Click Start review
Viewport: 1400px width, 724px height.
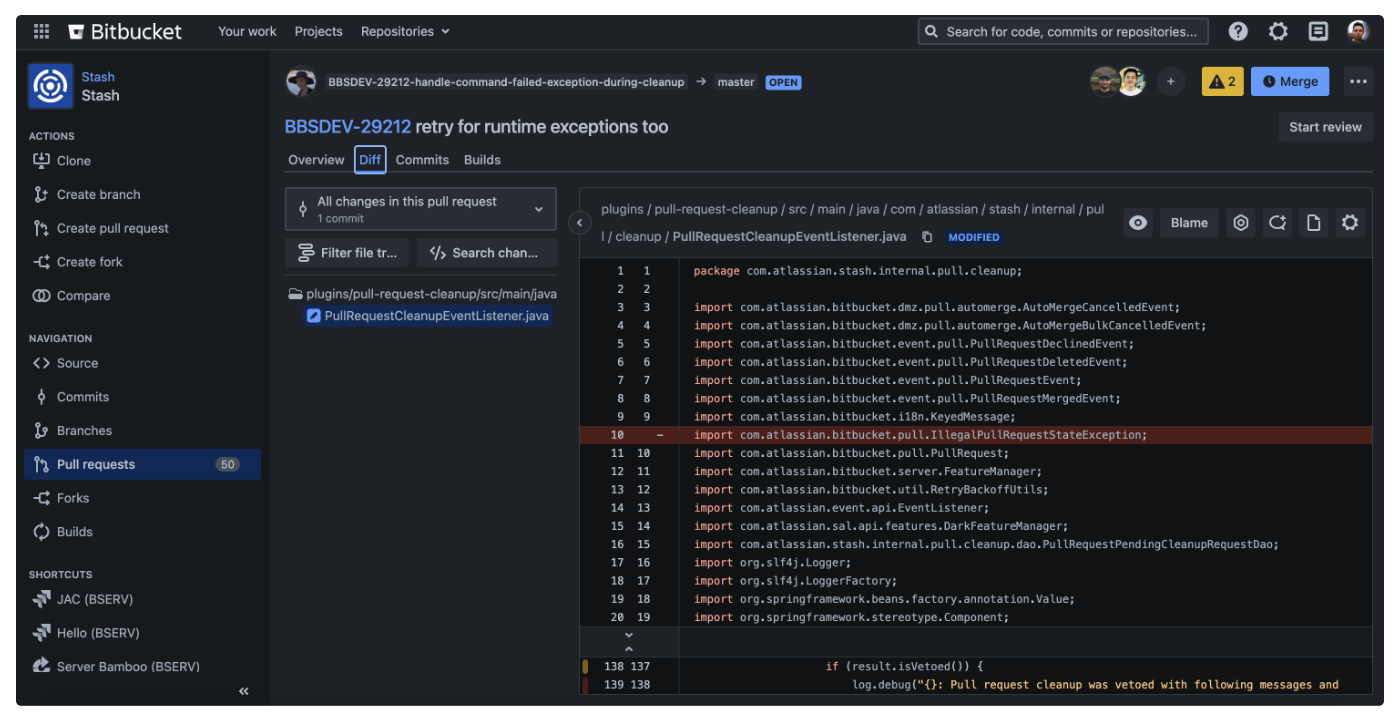[1325, 127]
